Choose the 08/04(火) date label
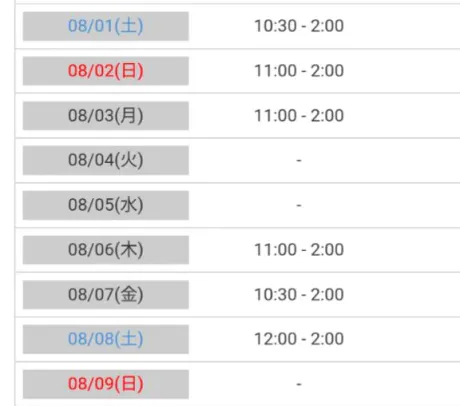The height and width of the screenshot is (406, 460). coord(106,160)
